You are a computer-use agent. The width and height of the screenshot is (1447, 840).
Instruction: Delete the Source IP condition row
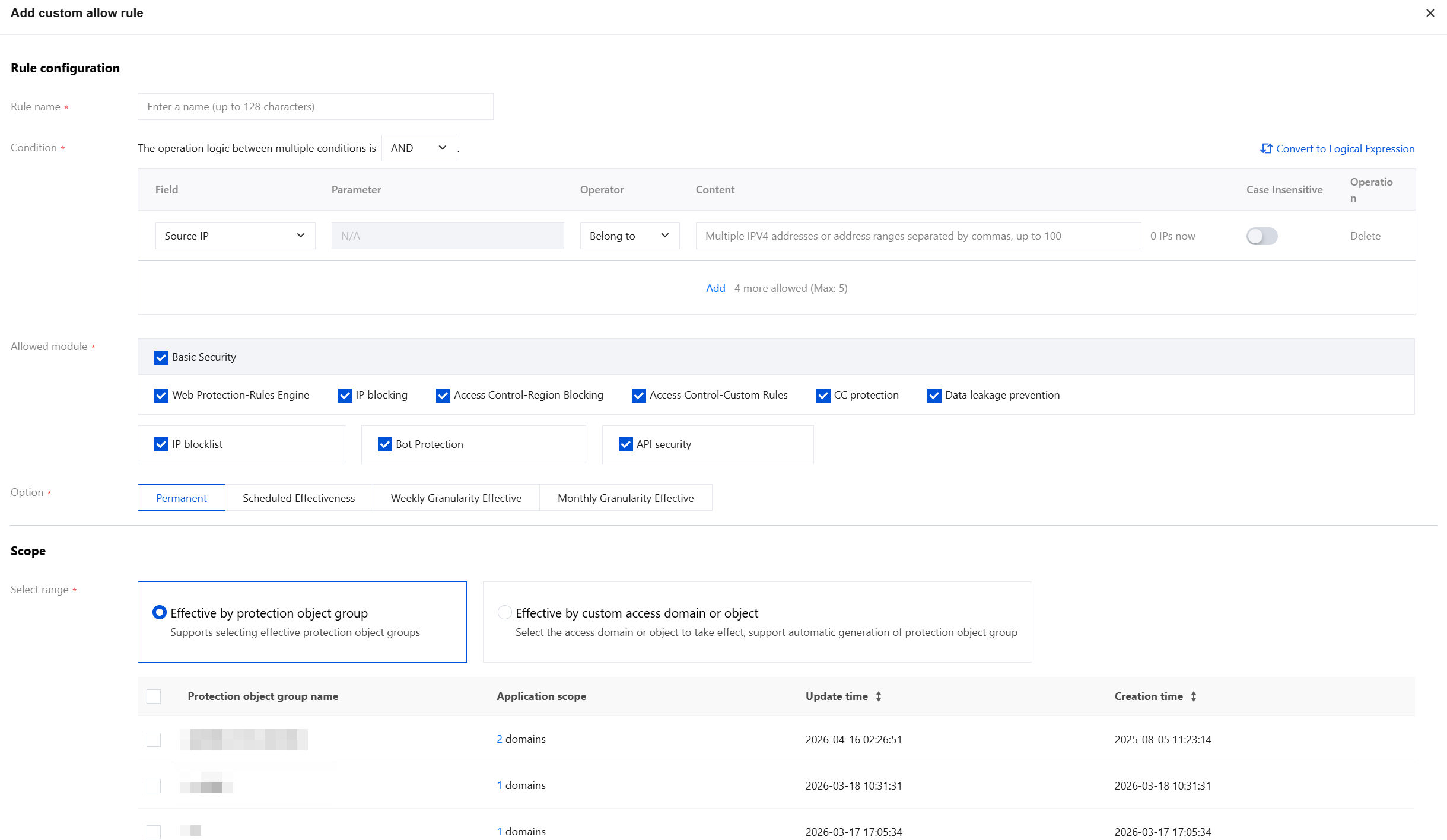pyautogui.click(x=1365, y=236)
